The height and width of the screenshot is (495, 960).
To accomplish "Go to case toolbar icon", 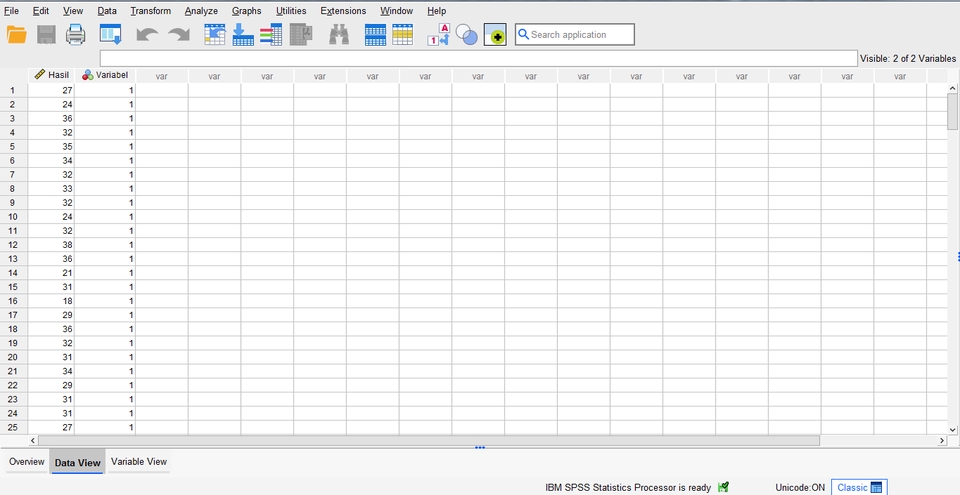I will pos(215,34).
